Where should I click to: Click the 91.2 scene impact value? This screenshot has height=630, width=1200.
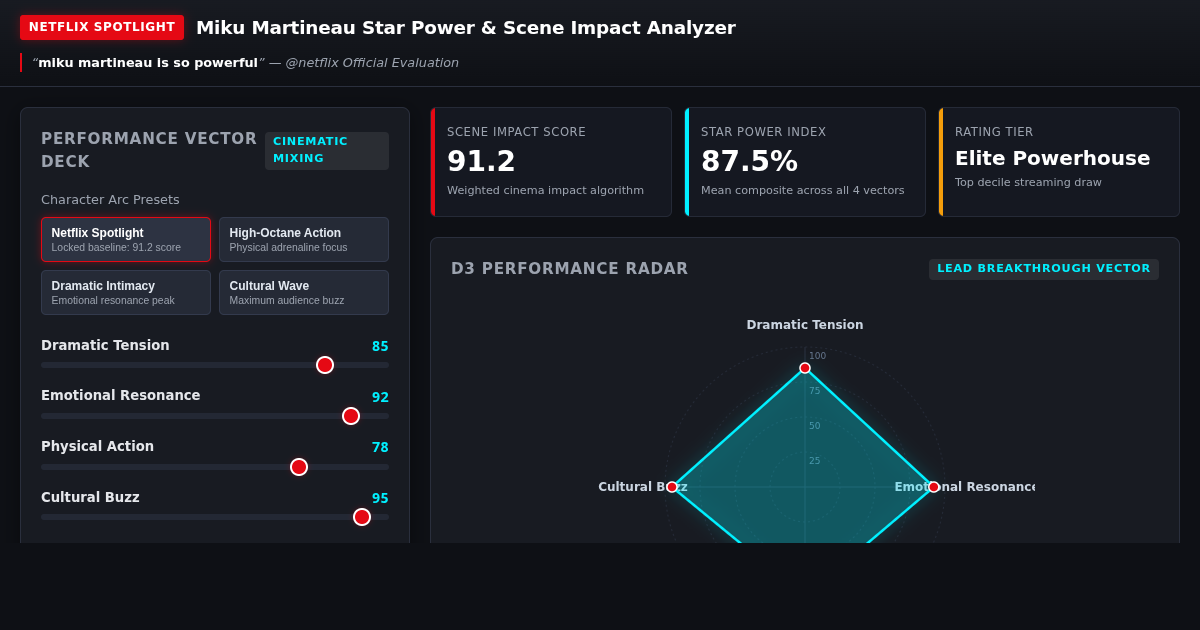point(481,161)
